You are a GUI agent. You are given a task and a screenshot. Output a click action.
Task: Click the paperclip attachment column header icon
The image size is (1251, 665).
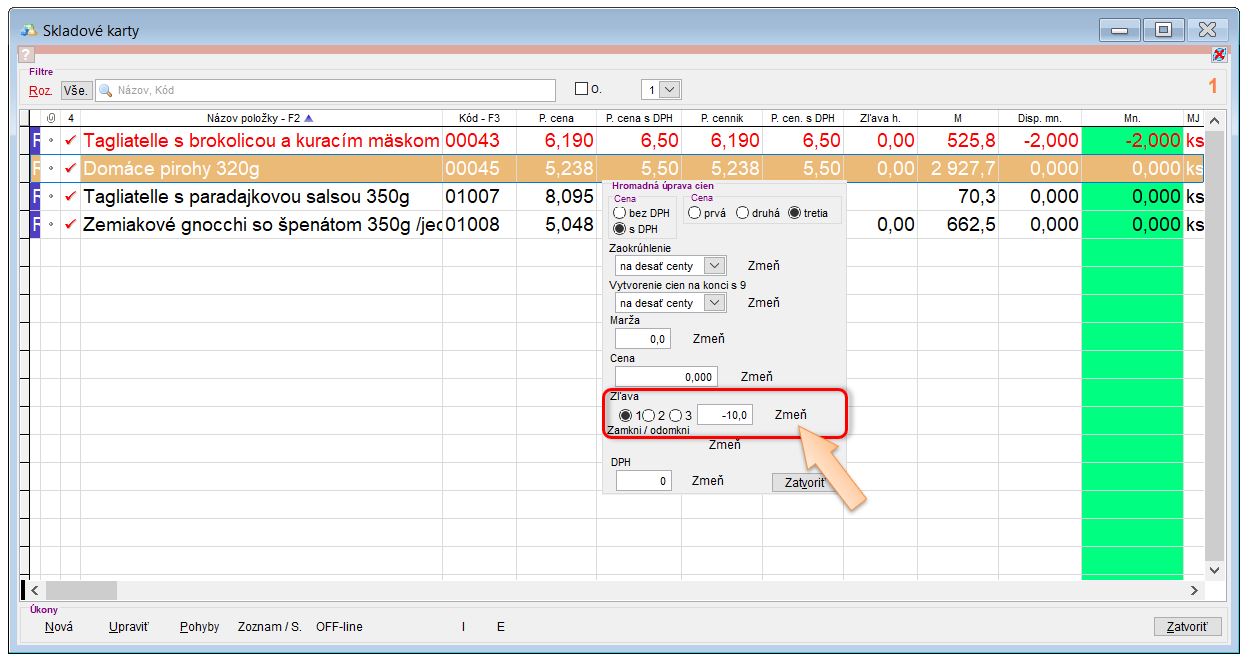tap(51, 118)
